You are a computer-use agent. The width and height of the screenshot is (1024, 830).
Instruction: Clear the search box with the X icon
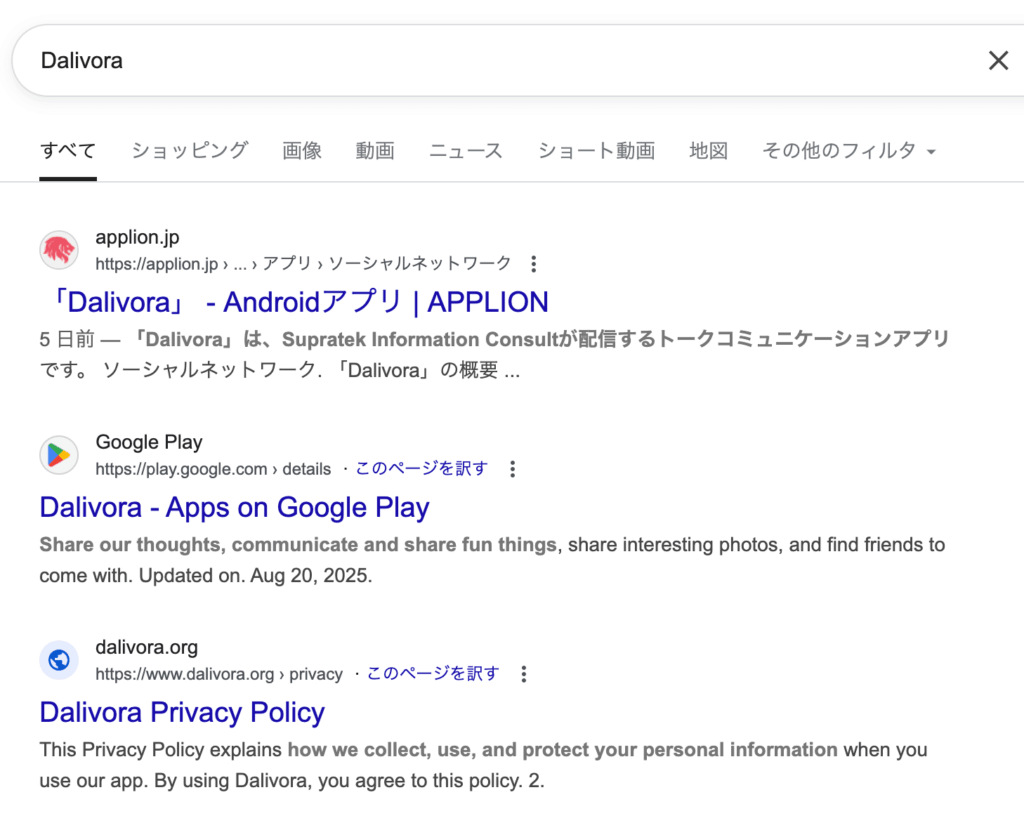coord(998,61)
